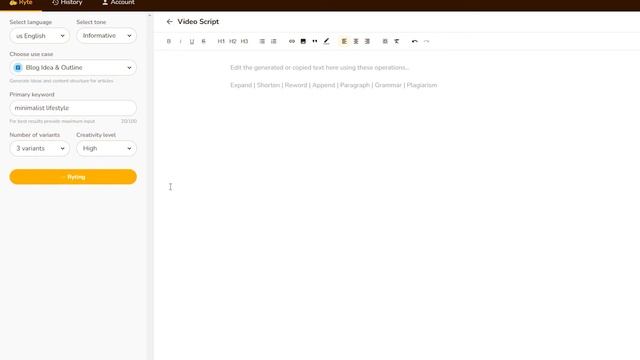This screenshot has height=360, width=640.
Task: Open the Select language dropdown
Action: click(x=40, y=36)
